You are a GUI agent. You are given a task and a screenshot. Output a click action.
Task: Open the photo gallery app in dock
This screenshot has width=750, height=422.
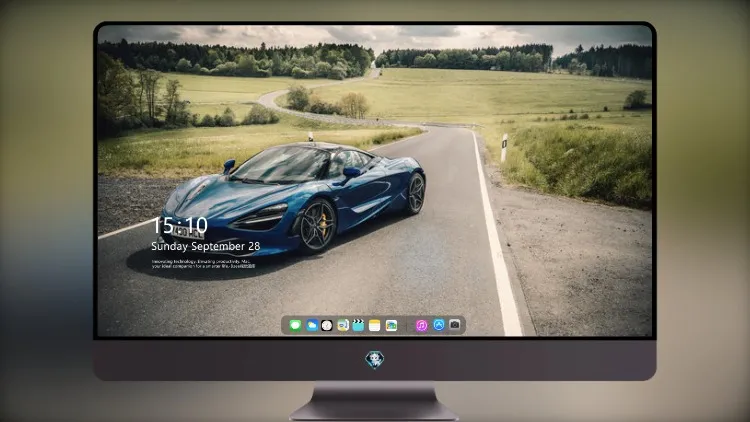click(x=391, y=325)
